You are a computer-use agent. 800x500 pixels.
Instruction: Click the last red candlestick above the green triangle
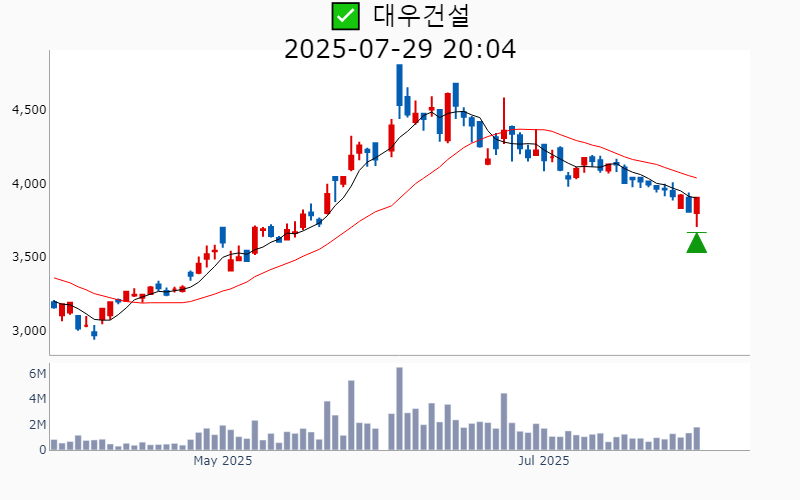click(x=696, y=211)
